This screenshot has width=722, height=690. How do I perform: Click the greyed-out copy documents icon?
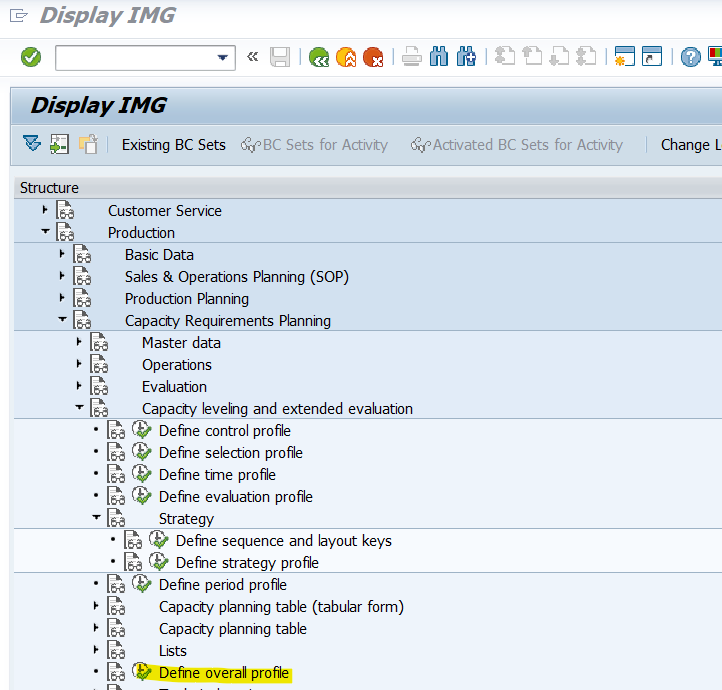[88, 145]
